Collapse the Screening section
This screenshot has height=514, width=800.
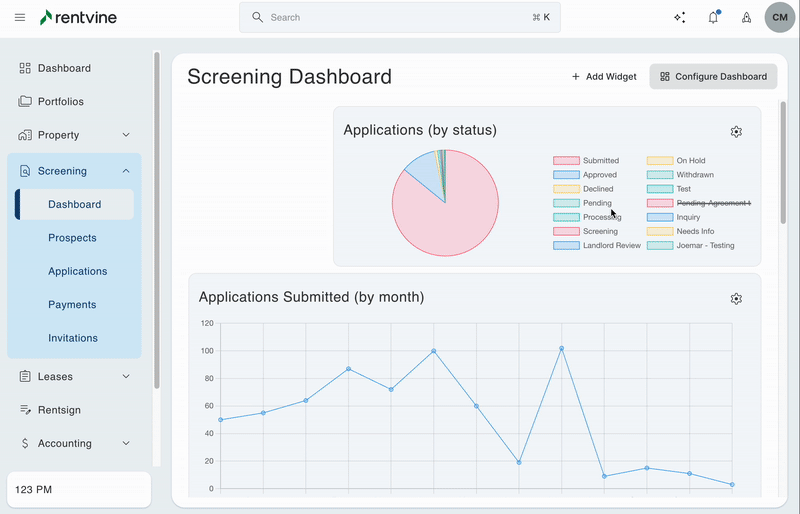tap(126, 171)
